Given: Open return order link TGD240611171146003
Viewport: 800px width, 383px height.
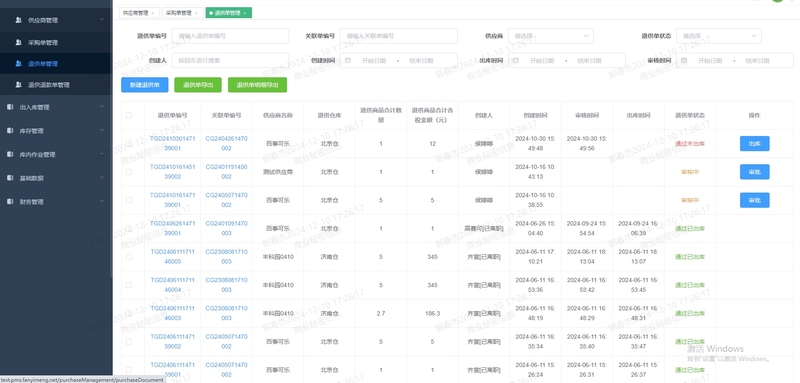Looking at the screenshot, I should (x=172, y=313).
